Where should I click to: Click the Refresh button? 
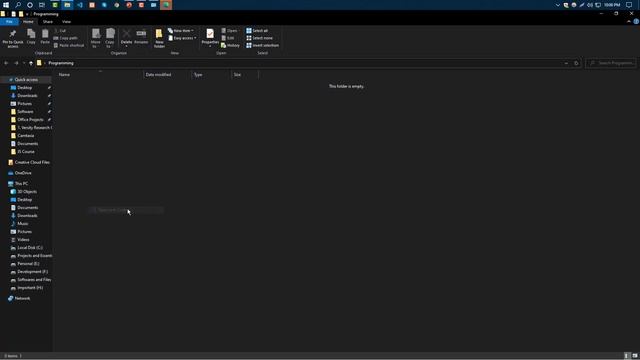tap(576, 63)
